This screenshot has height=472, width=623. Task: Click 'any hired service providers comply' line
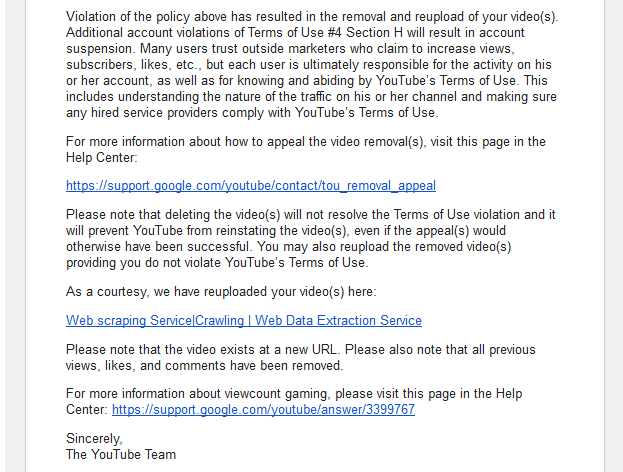click(252, 113)
